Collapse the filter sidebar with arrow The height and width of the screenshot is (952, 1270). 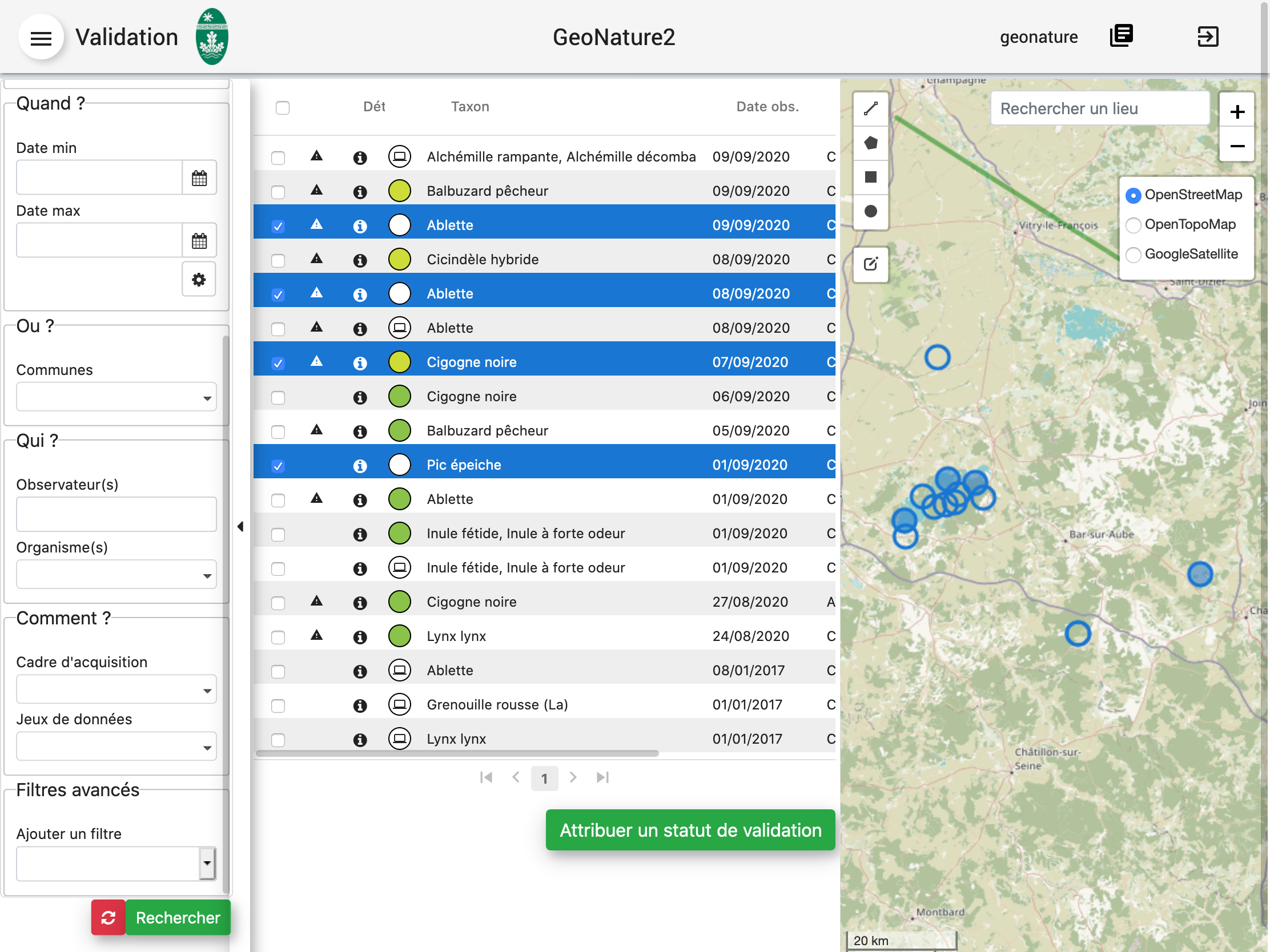pos(240,526)
